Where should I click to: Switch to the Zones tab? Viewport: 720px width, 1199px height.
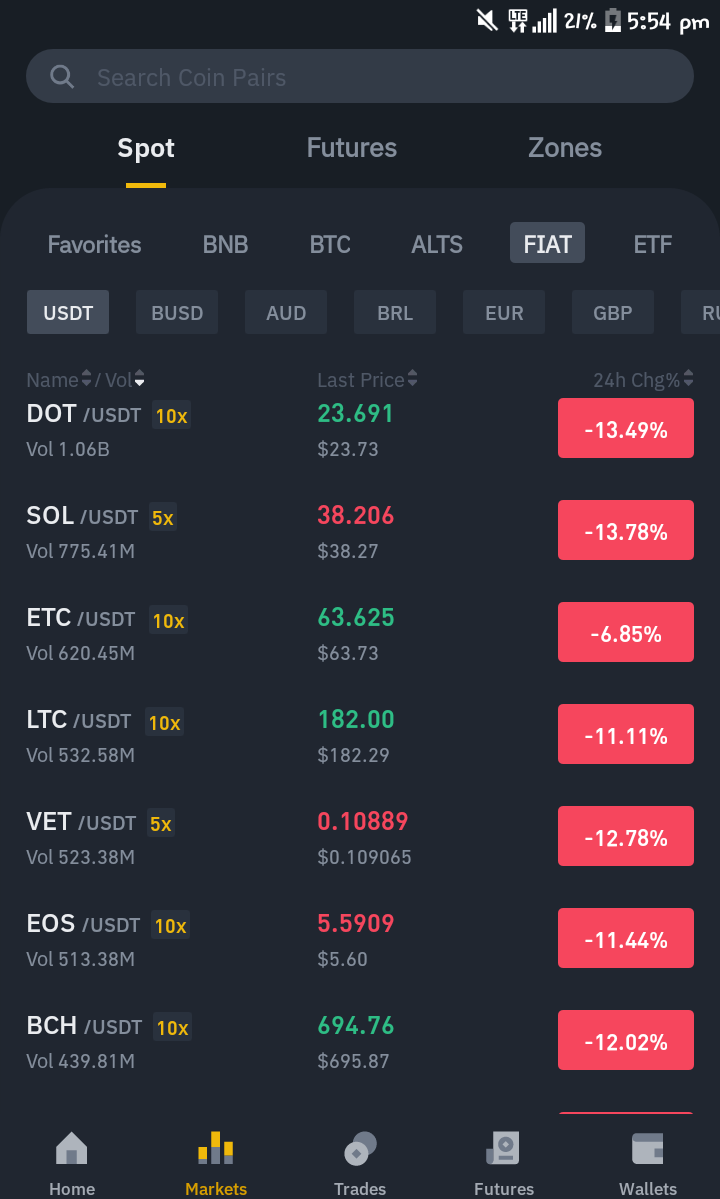click(565, 148)
